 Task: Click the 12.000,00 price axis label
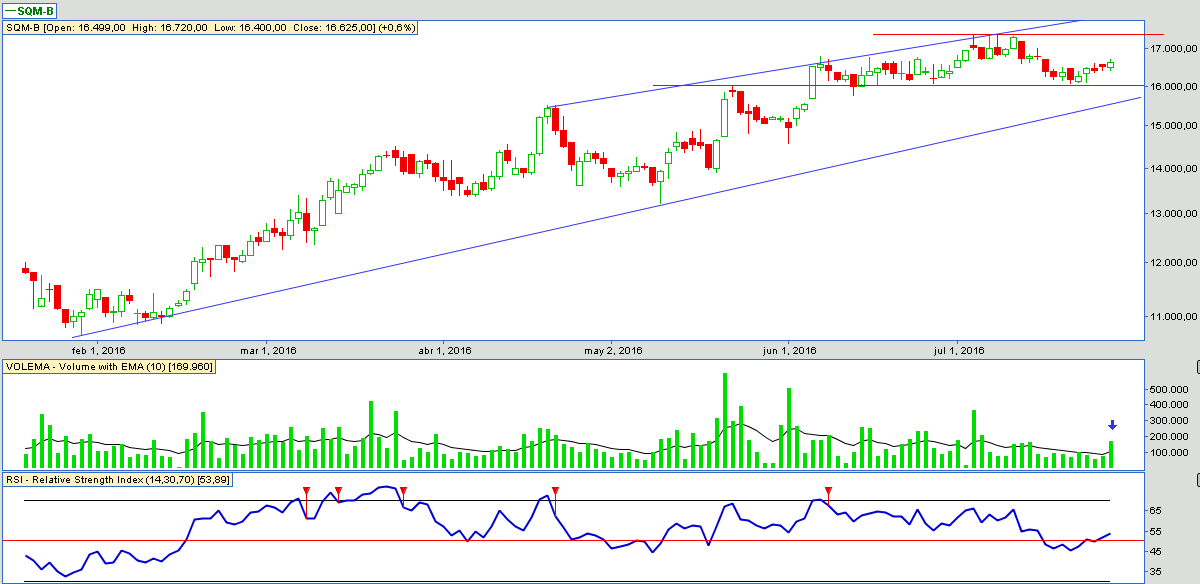tap(1173, 263)
